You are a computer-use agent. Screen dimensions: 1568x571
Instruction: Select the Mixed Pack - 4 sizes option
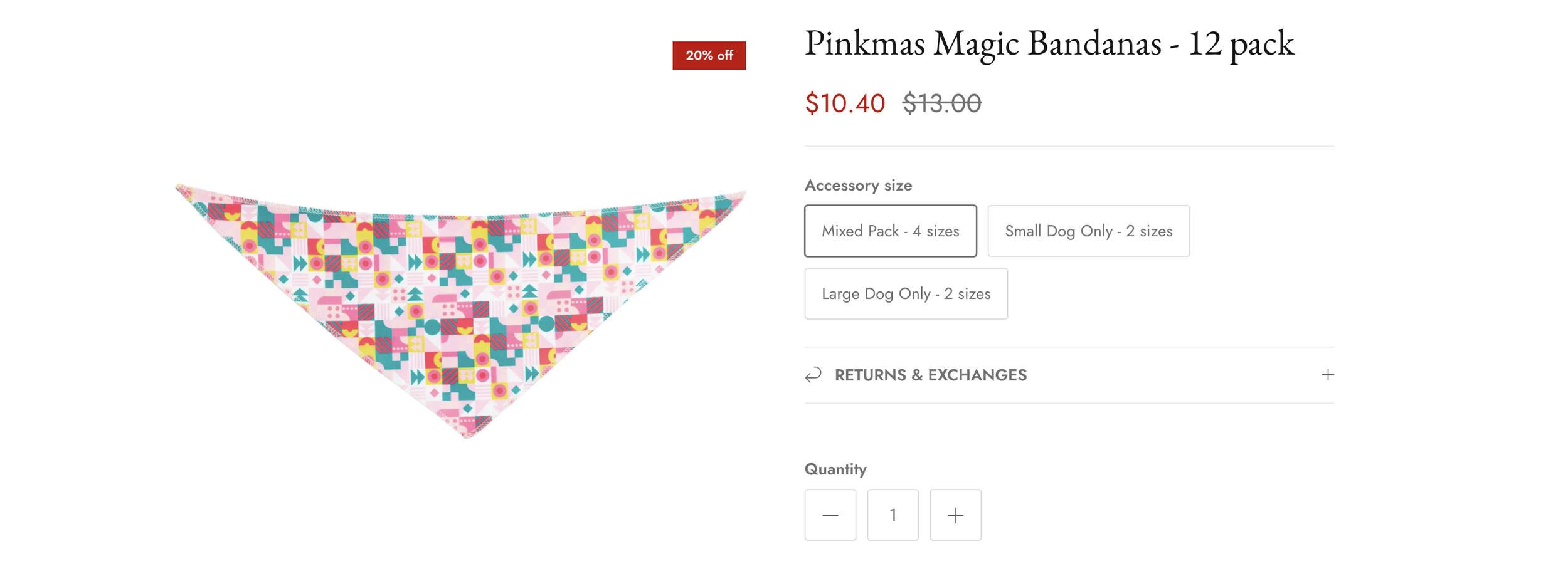click(890, 231)
